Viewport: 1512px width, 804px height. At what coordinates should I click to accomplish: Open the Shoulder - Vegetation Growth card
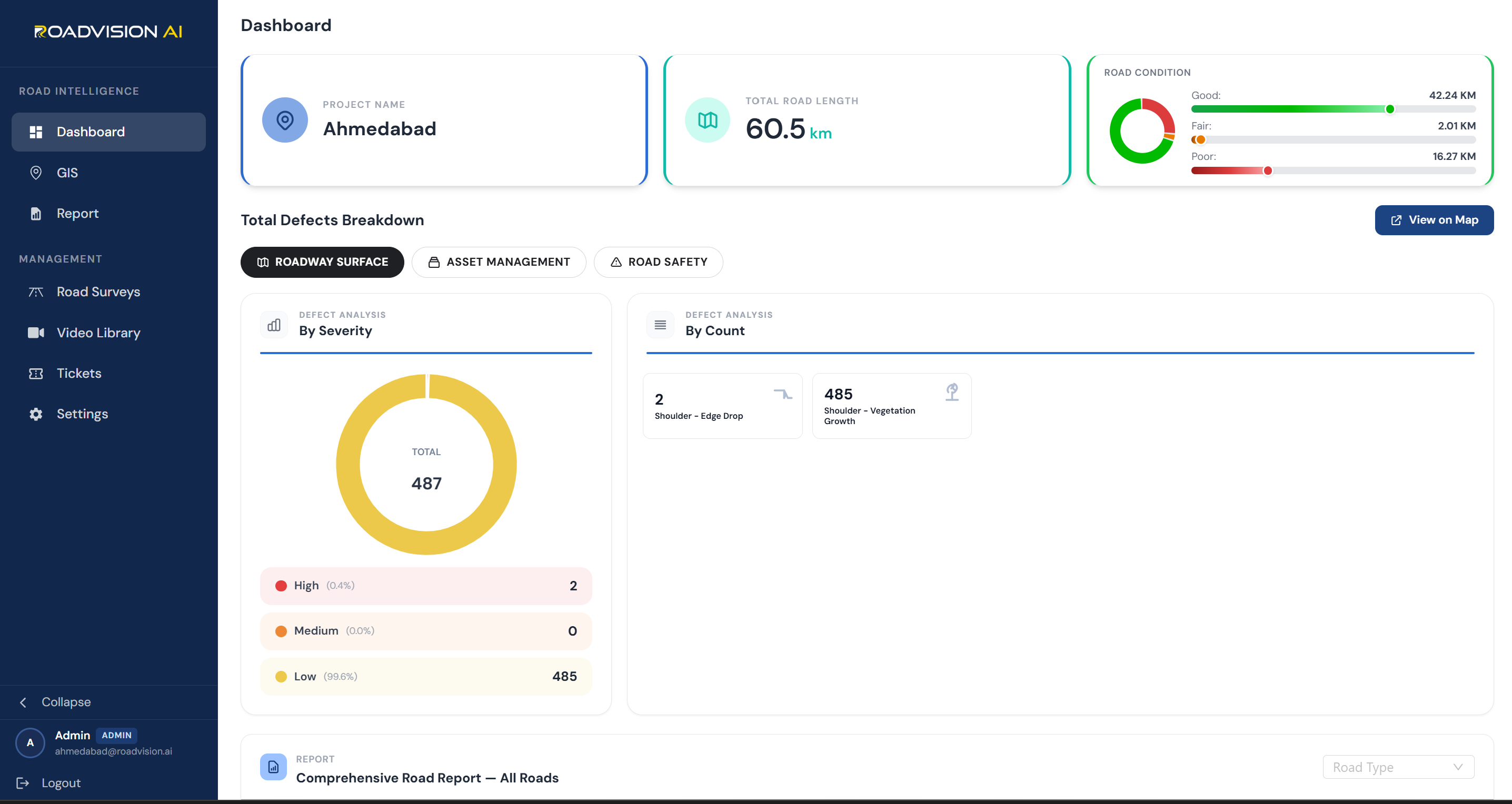point(892,406)
